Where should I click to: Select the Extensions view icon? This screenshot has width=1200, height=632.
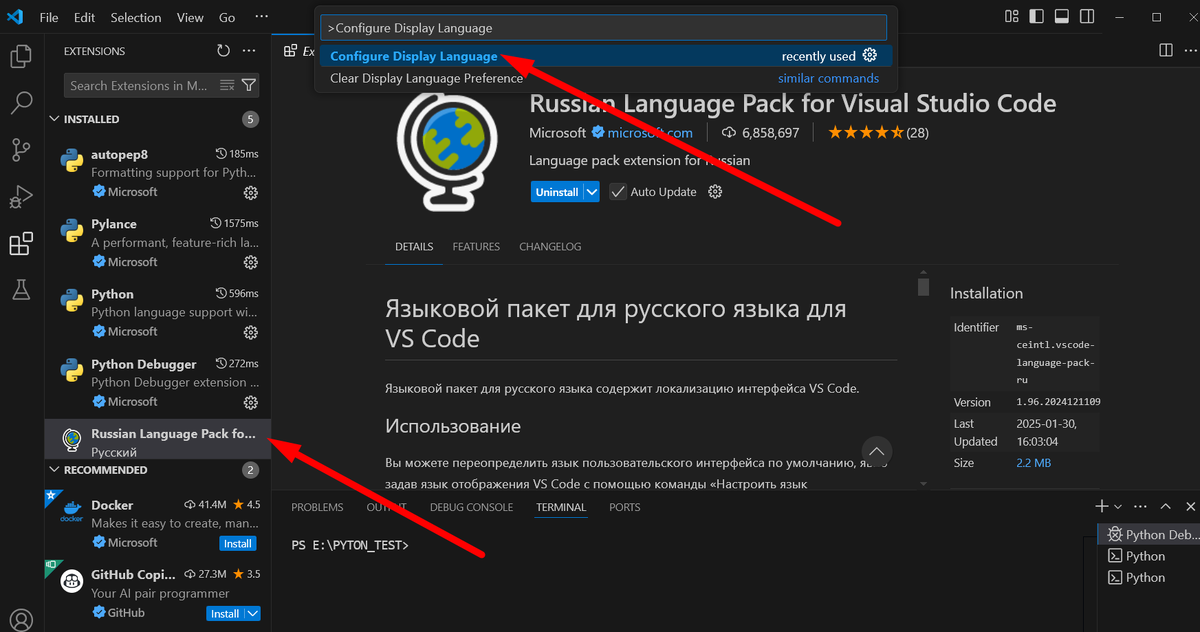20,244
